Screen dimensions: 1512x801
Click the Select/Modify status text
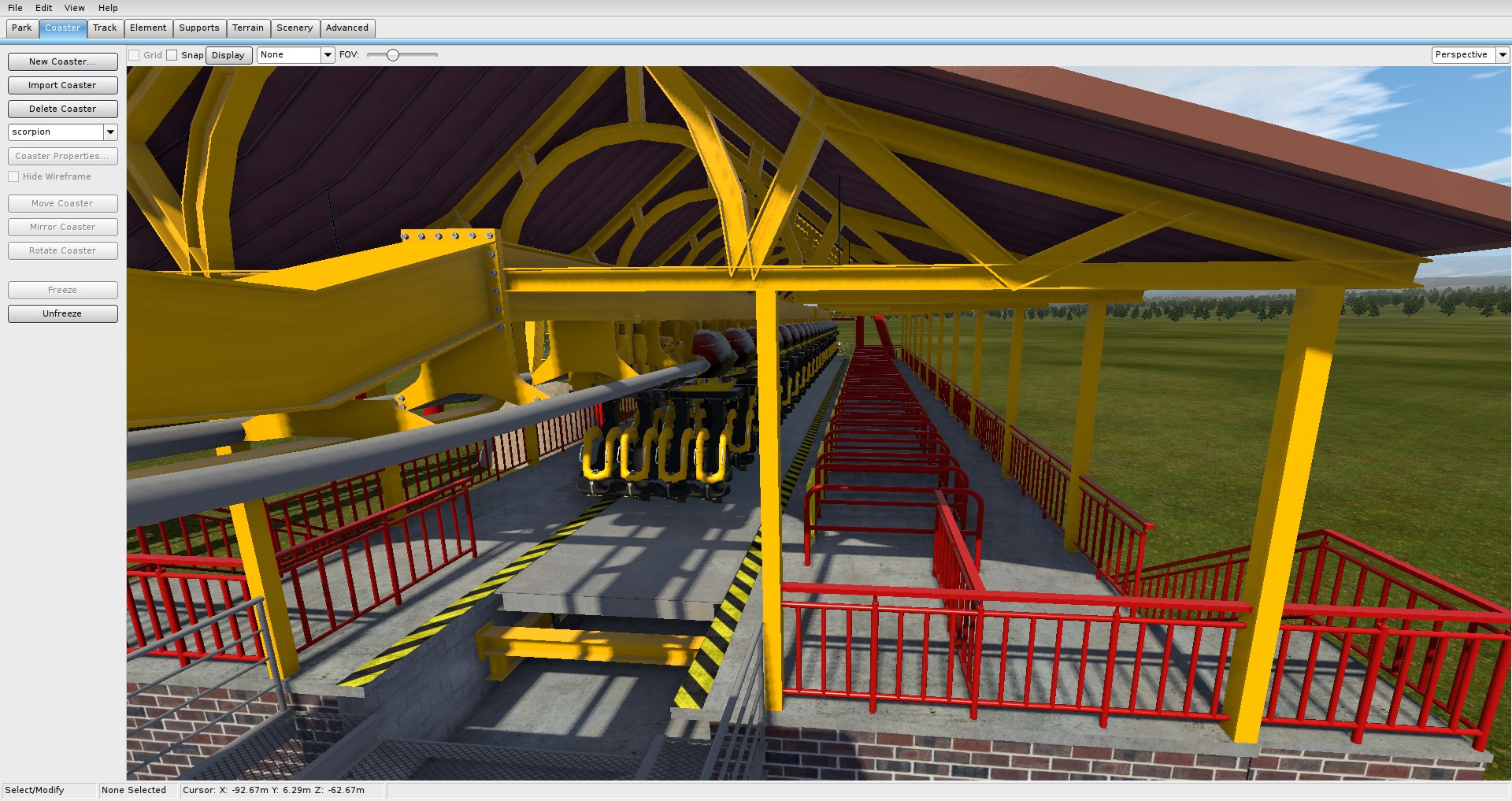click(x=35, y=790)
